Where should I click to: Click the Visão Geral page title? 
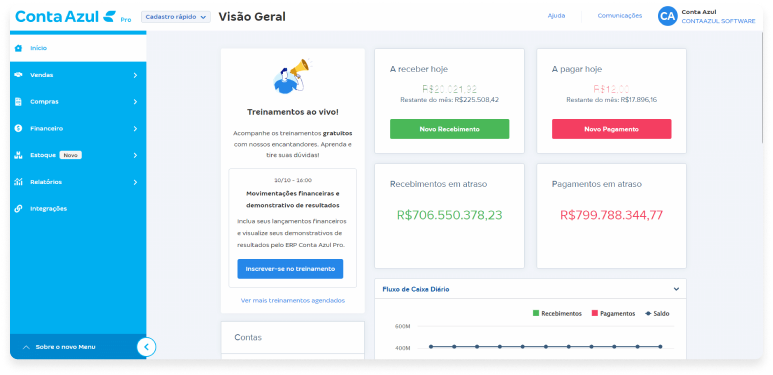(252, 17)
